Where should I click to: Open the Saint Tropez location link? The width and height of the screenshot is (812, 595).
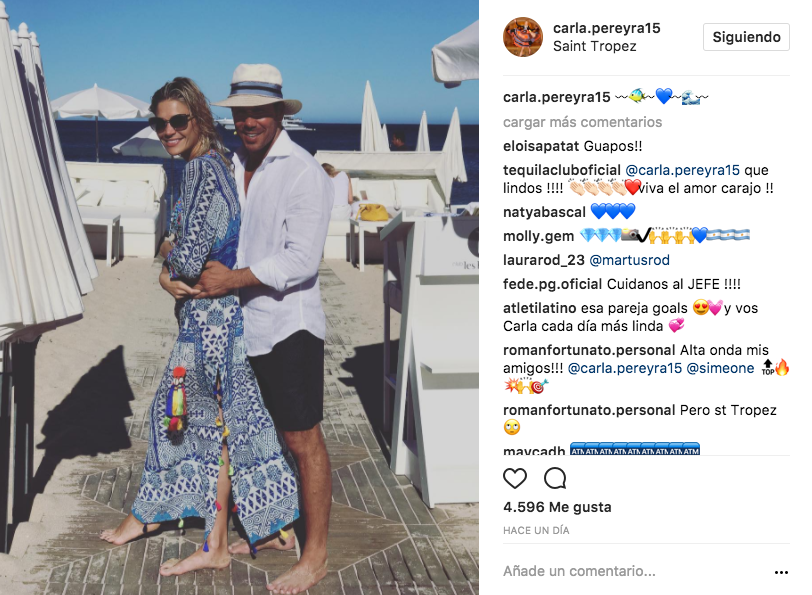594,46
